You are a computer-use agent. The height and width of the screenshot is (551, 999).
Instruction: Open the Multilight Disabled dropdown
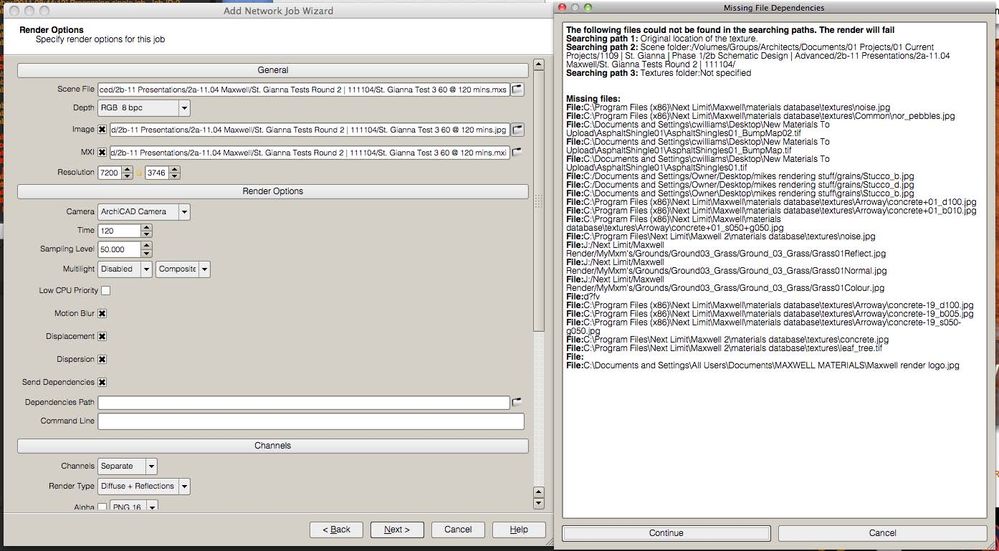tap(125, 269)
